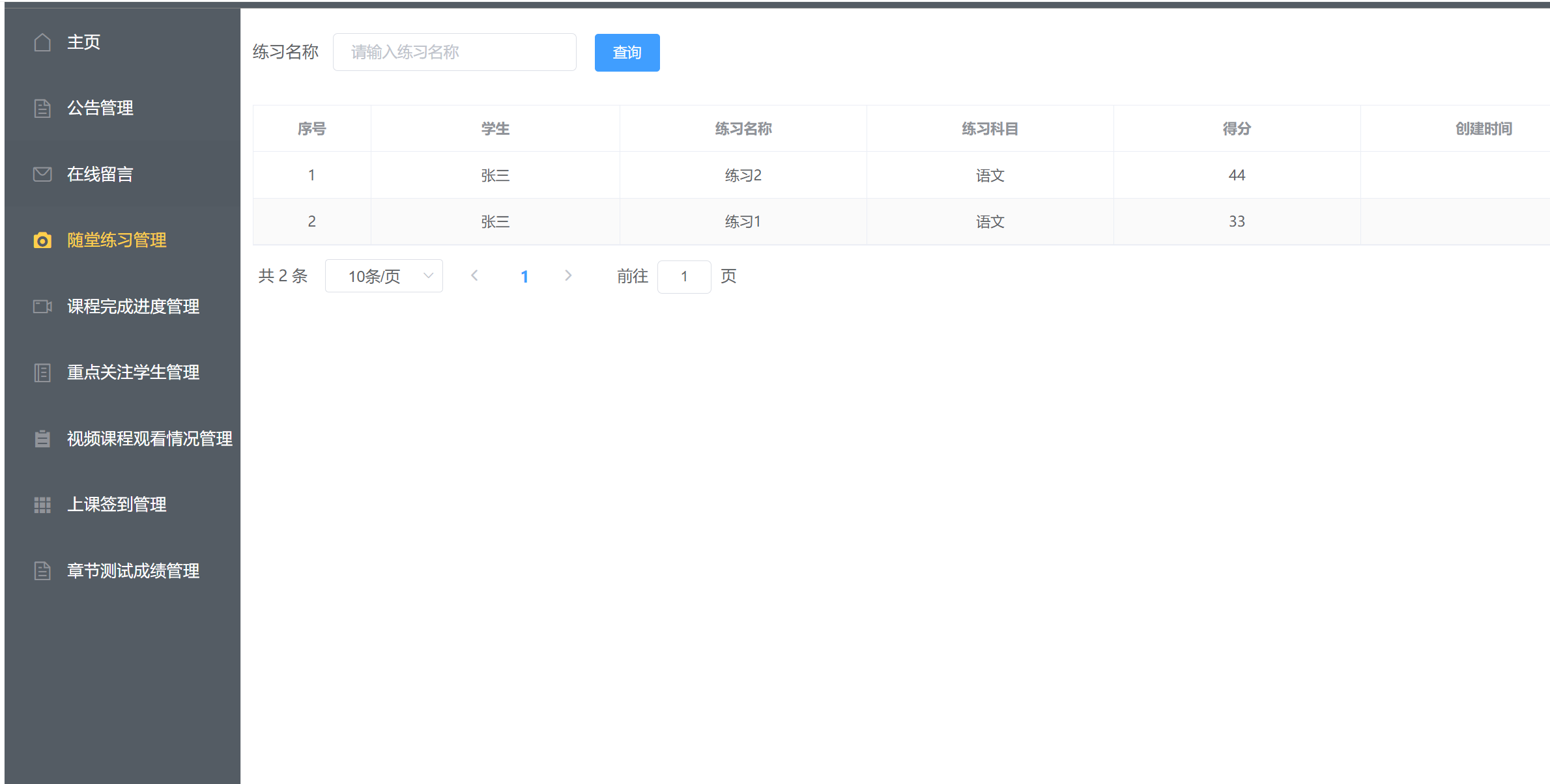Click the 主页 home icon in sidebar
The width and height of the screenshot is (1550, 784).
[42, 41]
